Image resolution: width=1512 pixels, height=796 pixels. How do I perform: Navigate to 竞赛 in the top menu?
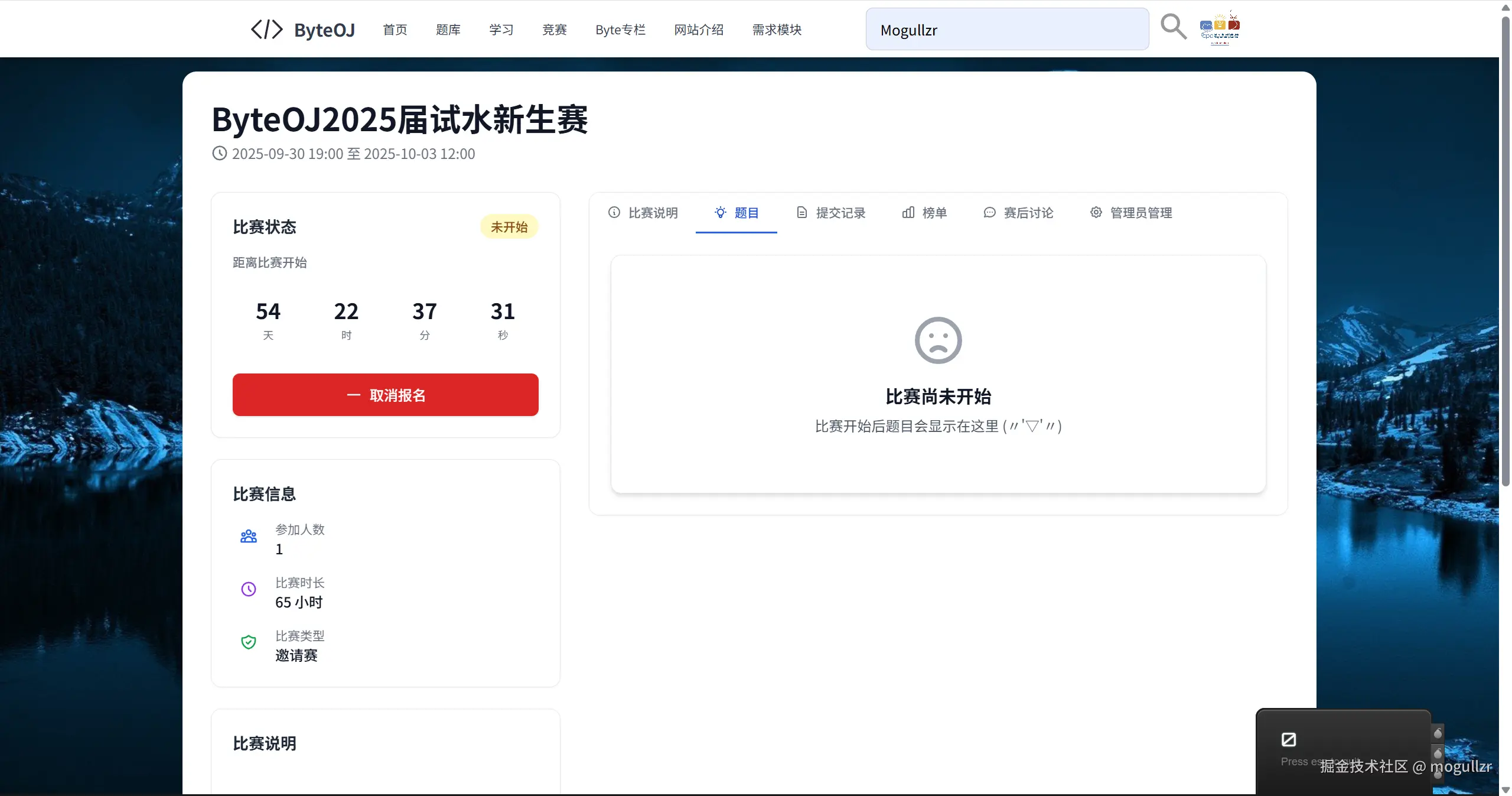pyautogui.click(x=554, y=30)
